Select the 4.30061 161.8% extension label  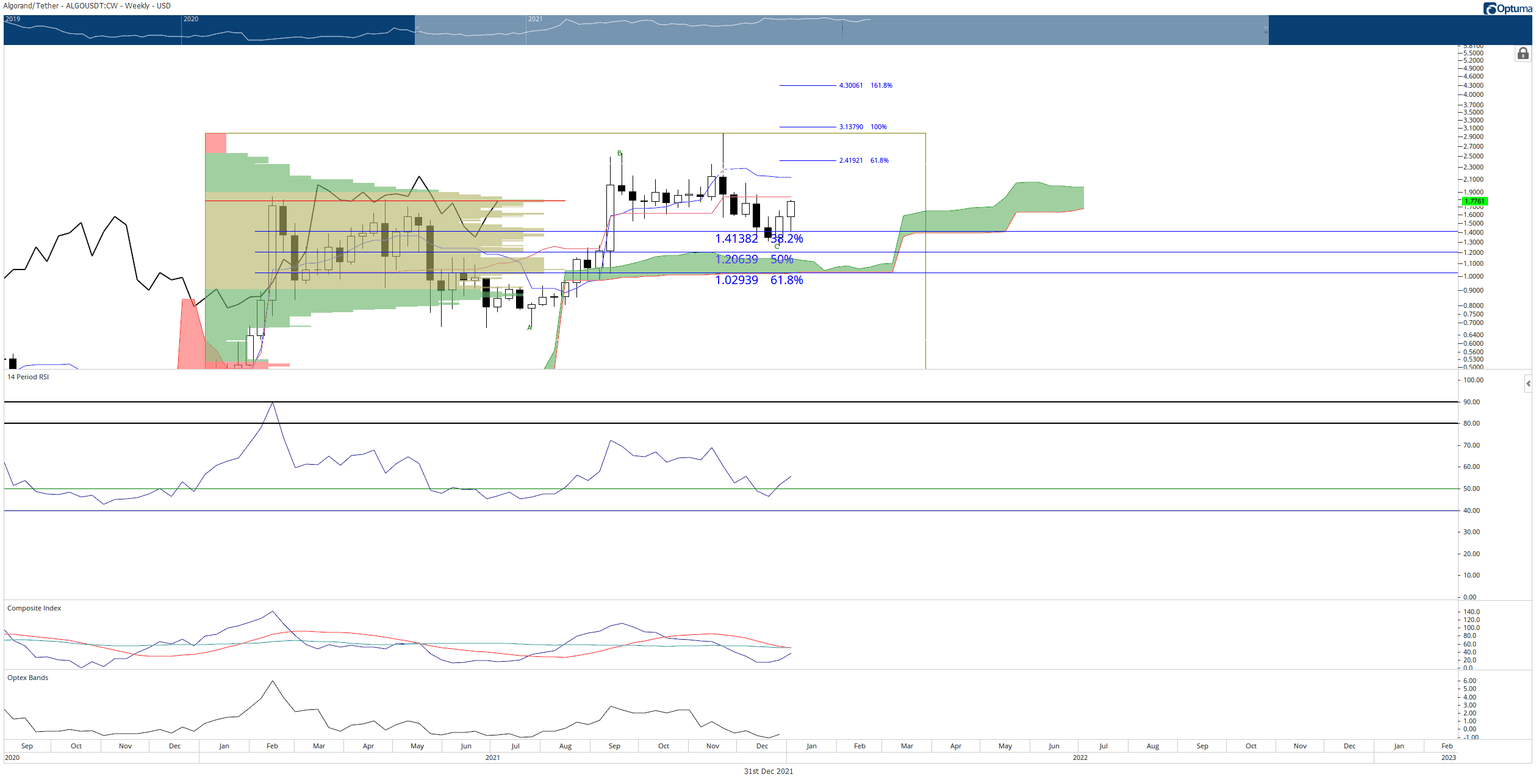click(865, 86)
